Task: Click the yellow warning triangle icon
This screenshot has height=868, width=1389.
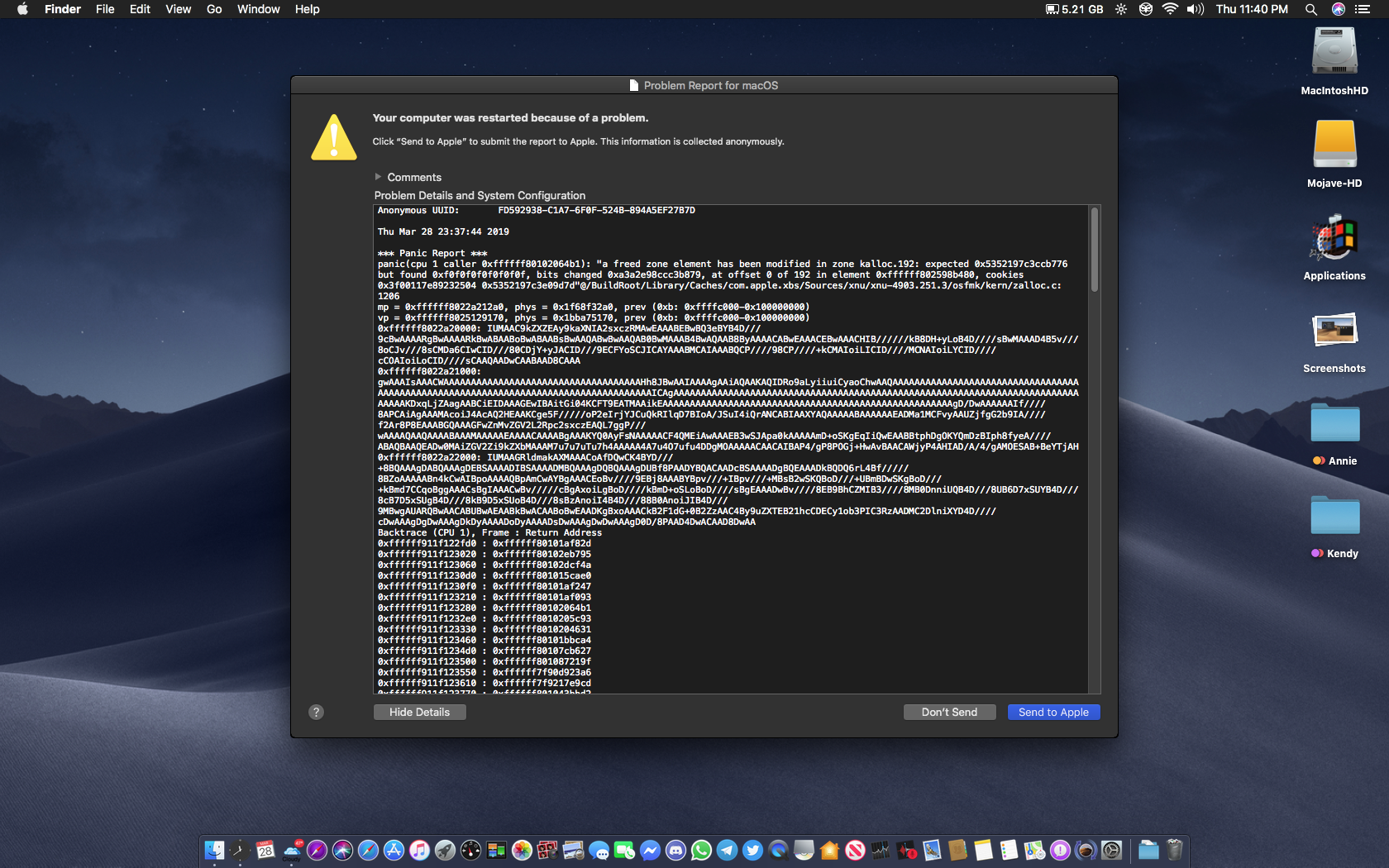Action: click(x=334, y=137)
